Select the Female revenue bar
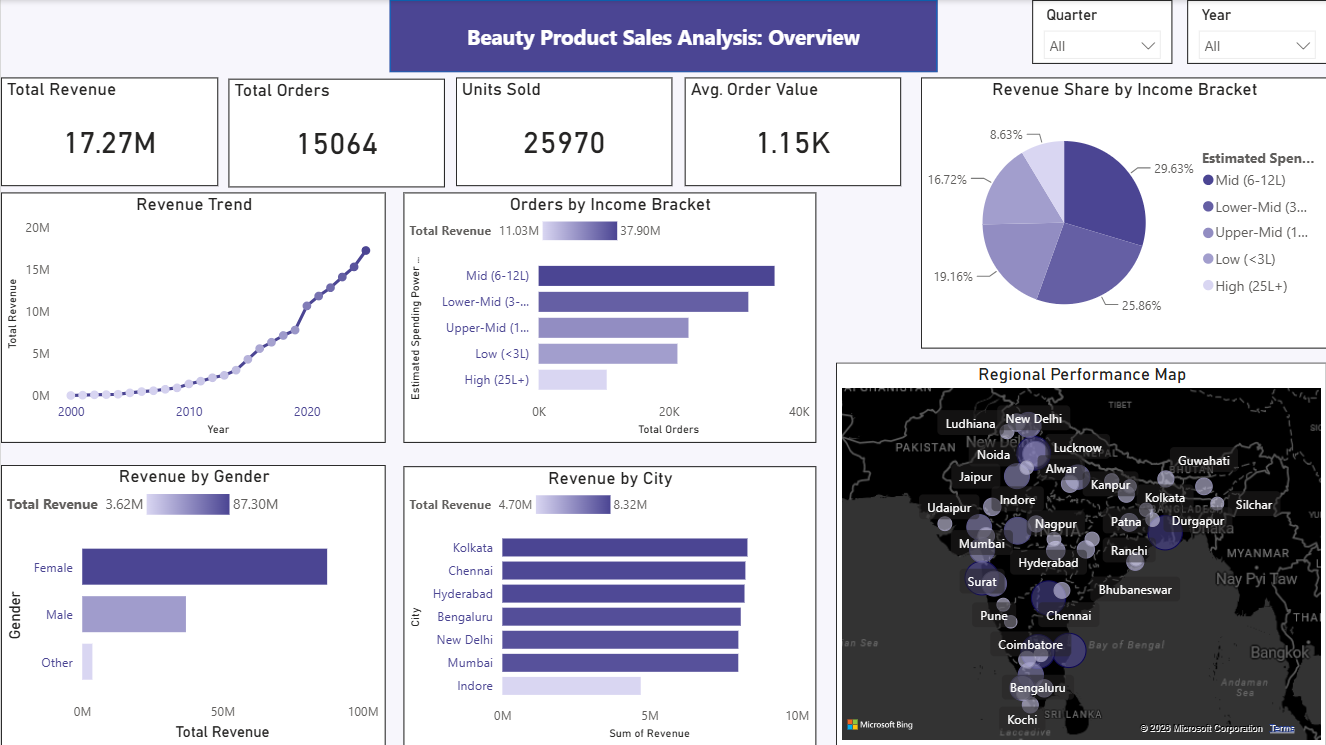 (x=204, y=567)
